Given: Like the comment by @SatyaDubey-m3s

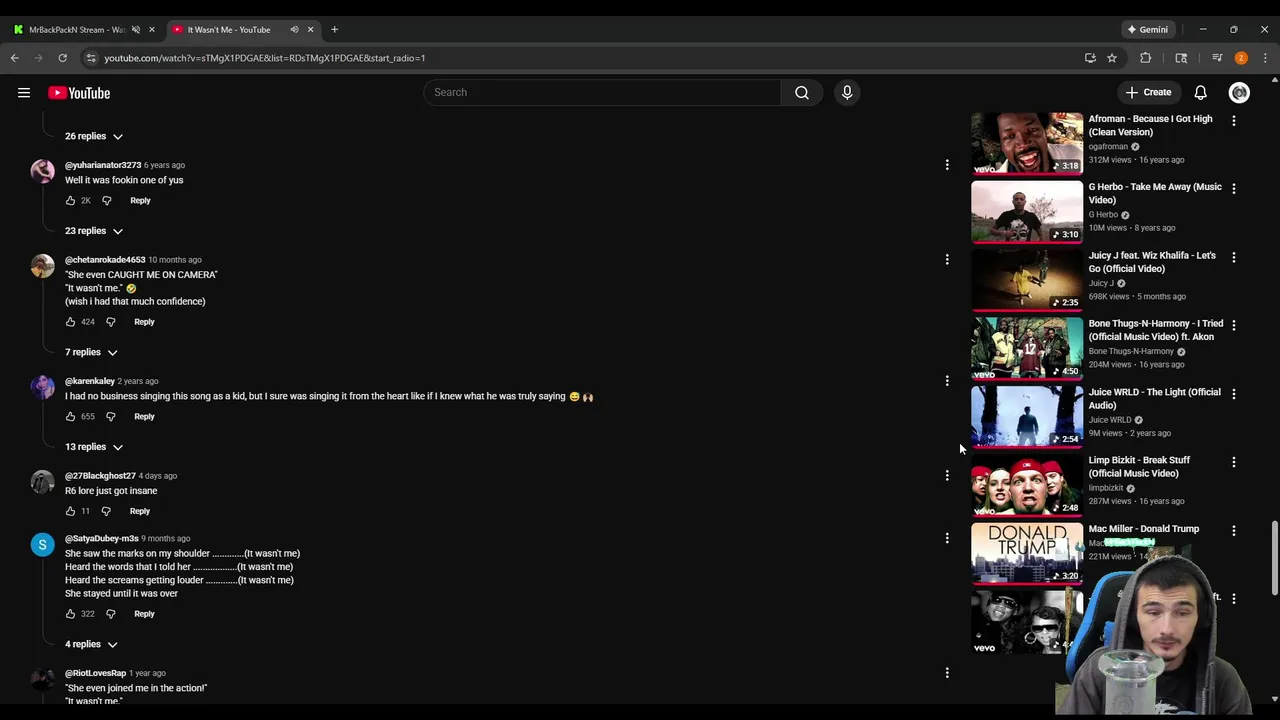Looking at the screenshot, I should (x=70, y=614).
